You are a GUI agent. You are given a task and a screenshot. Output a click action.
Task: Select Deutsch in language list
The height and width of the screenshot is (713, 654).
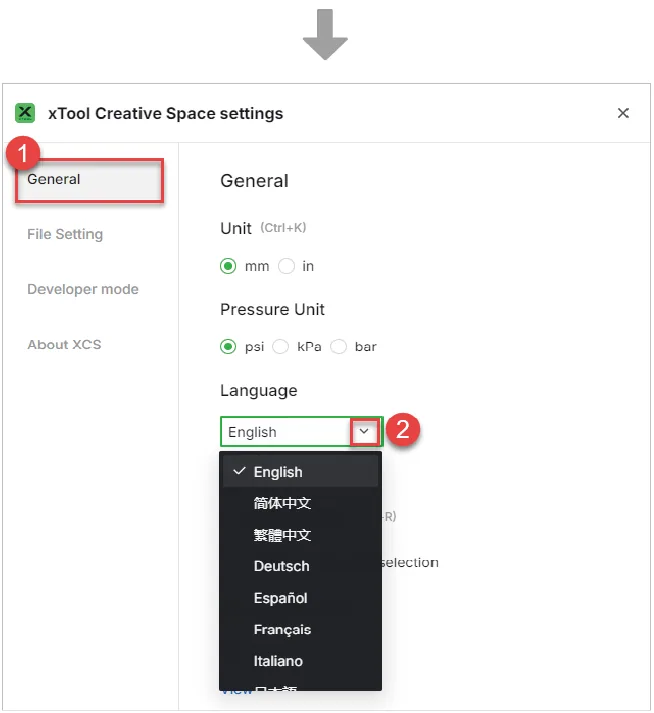300,566
